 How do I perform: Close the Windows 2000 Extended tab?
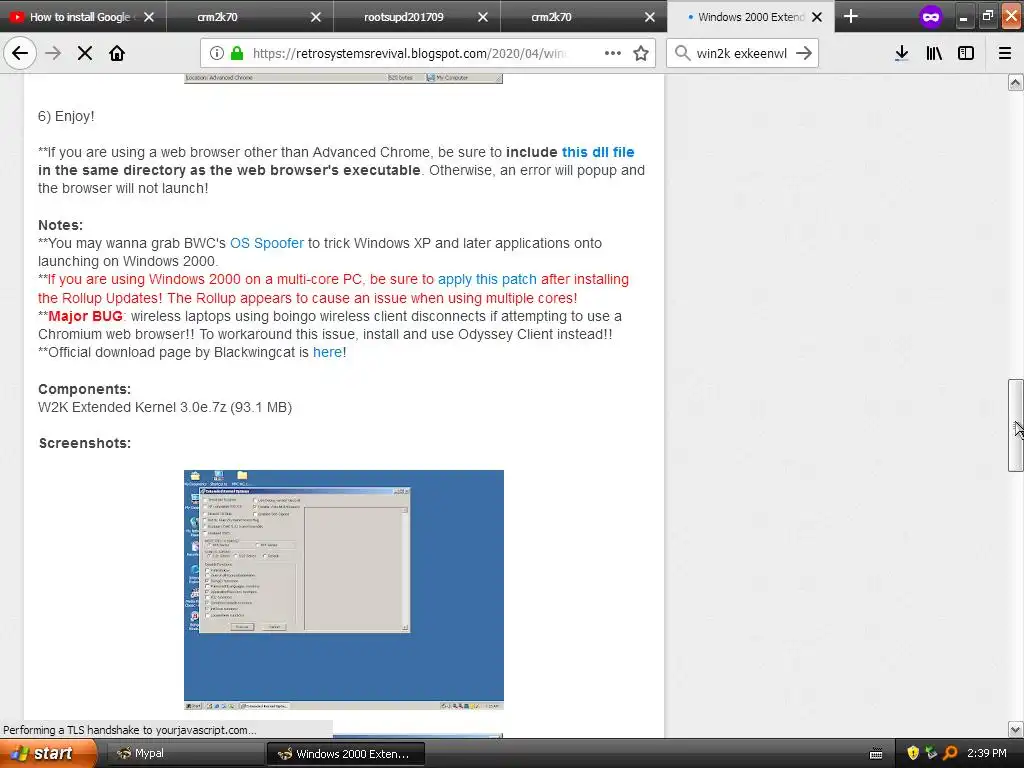click(x=817, y=17)
